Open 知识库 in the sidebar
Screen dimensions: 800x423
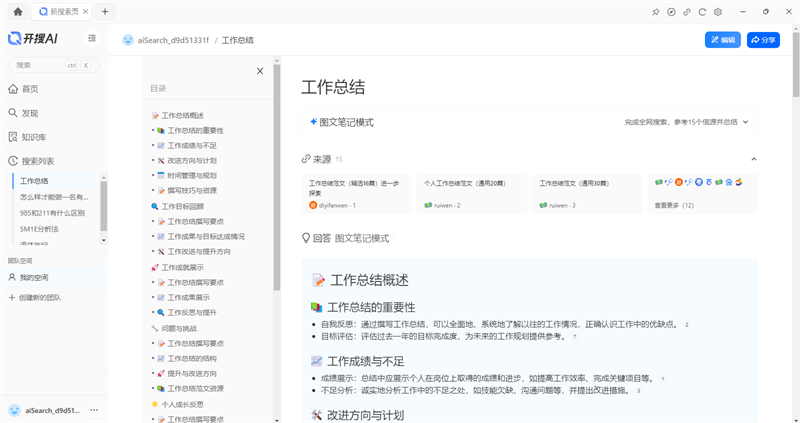click(x=33, y=137)
